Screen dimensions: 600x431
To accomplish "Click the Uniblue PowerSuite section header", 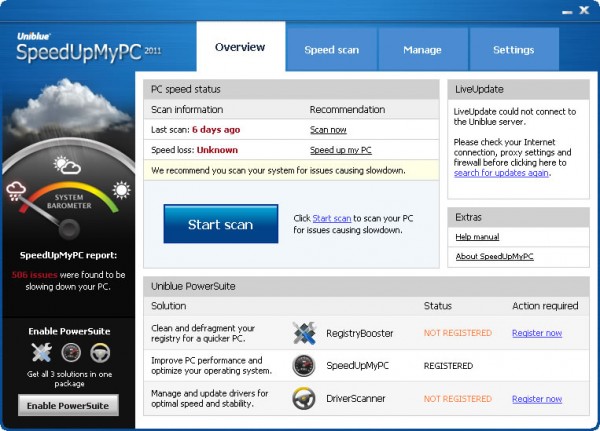I will (x=366, y=286).
